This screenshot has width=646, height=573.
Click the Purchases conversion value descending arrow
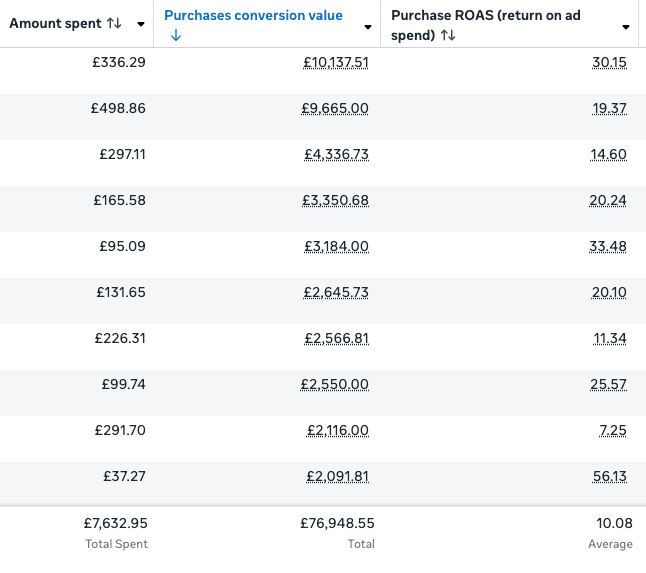pos(175,35)
